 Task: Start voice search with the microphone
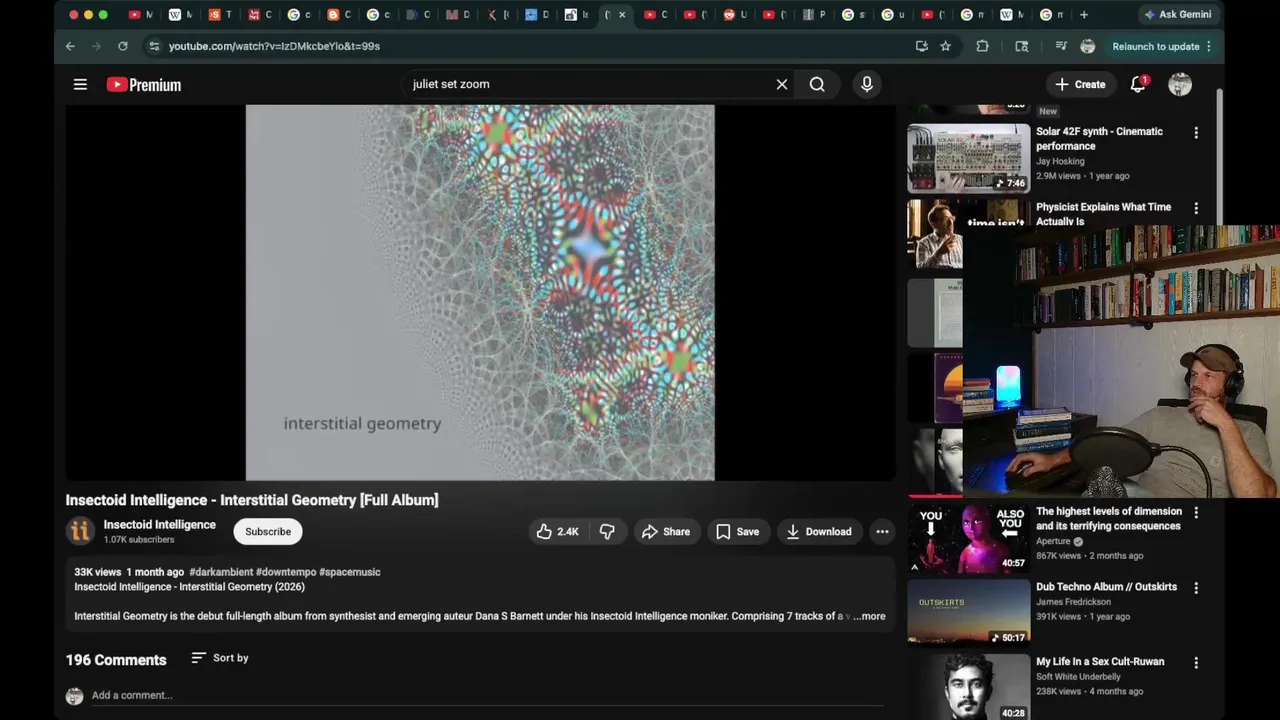tap(867, 85)
